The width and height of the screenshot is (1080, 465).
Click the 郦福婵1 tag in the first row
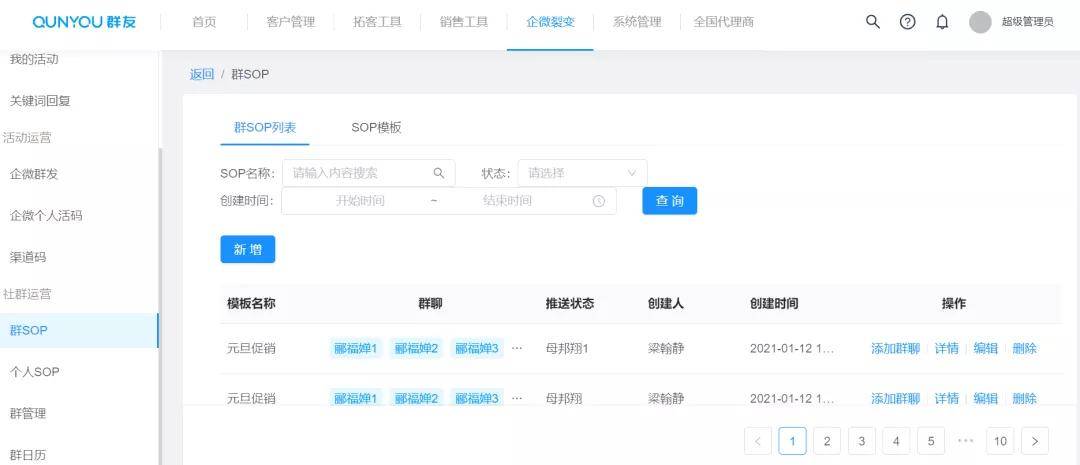click(x=355, y=348)
